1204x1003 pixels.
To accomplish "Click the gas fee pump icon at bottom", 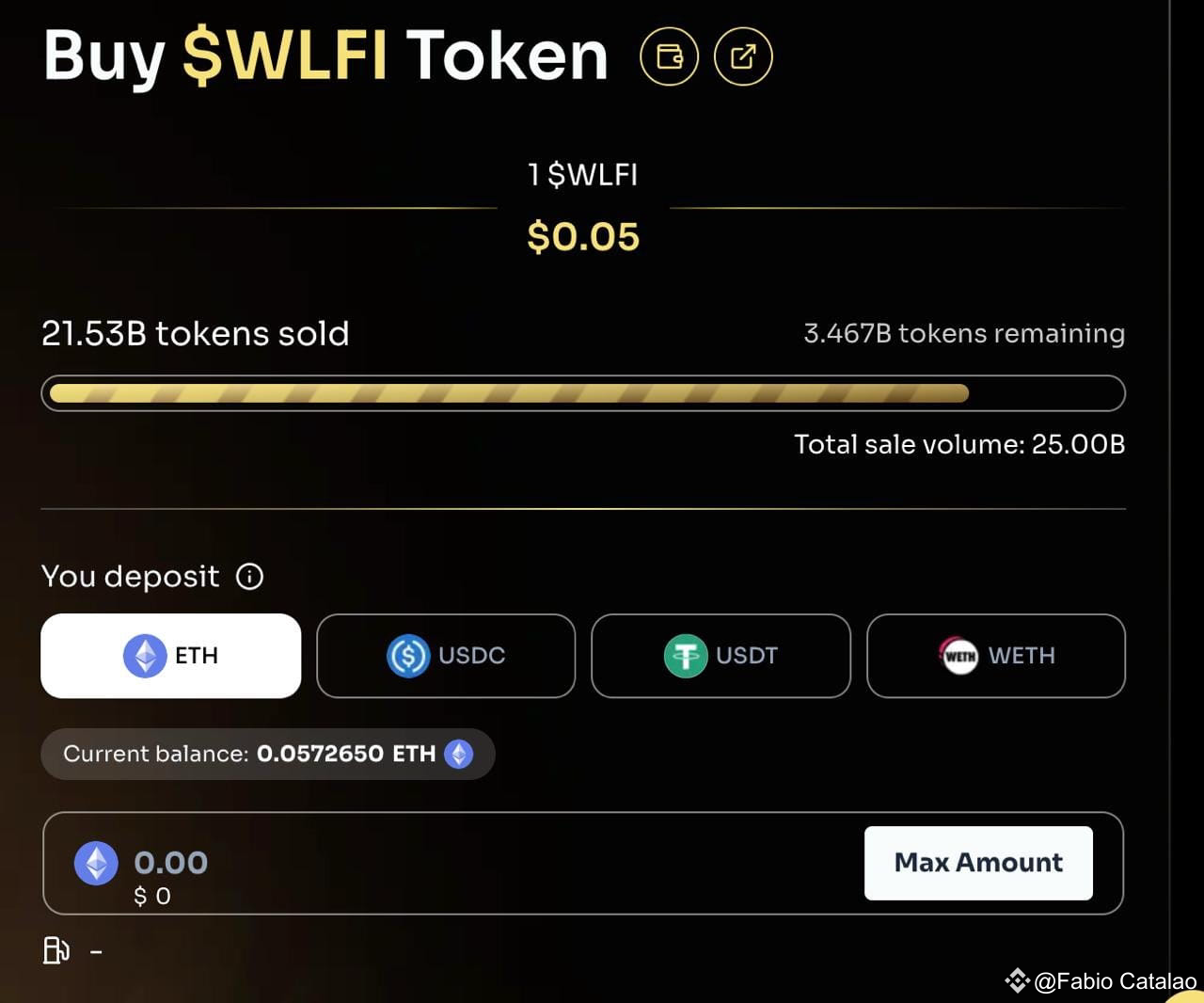I will click(x=57, y=950).
